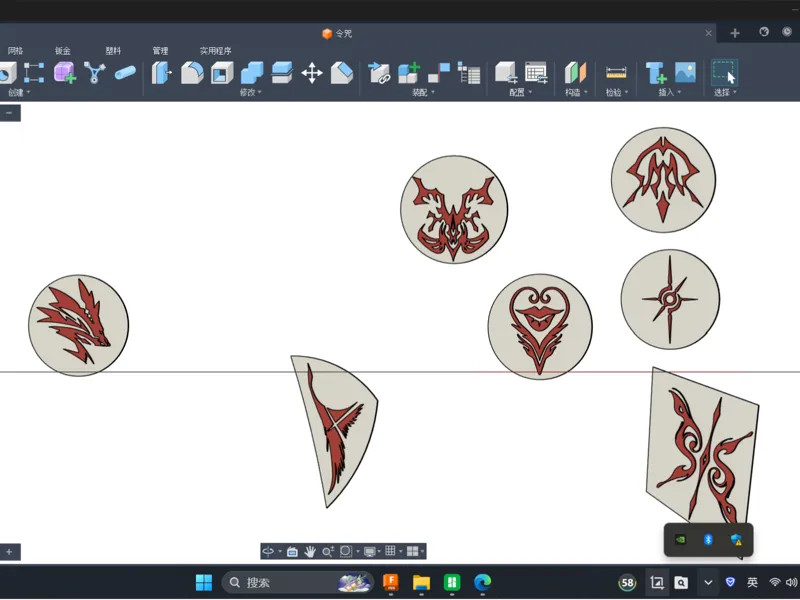Screen dimensions: 800x600
Task: Close the 令咒 document tab
Action: point(708,33)
